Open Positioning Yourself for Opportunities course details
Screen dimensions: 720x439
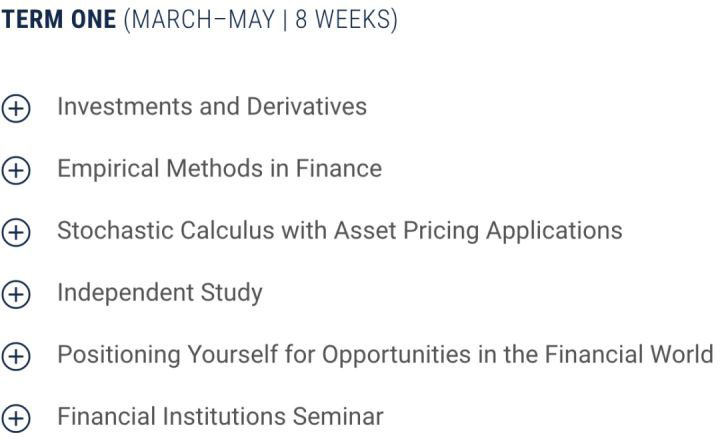coord(385,355)
